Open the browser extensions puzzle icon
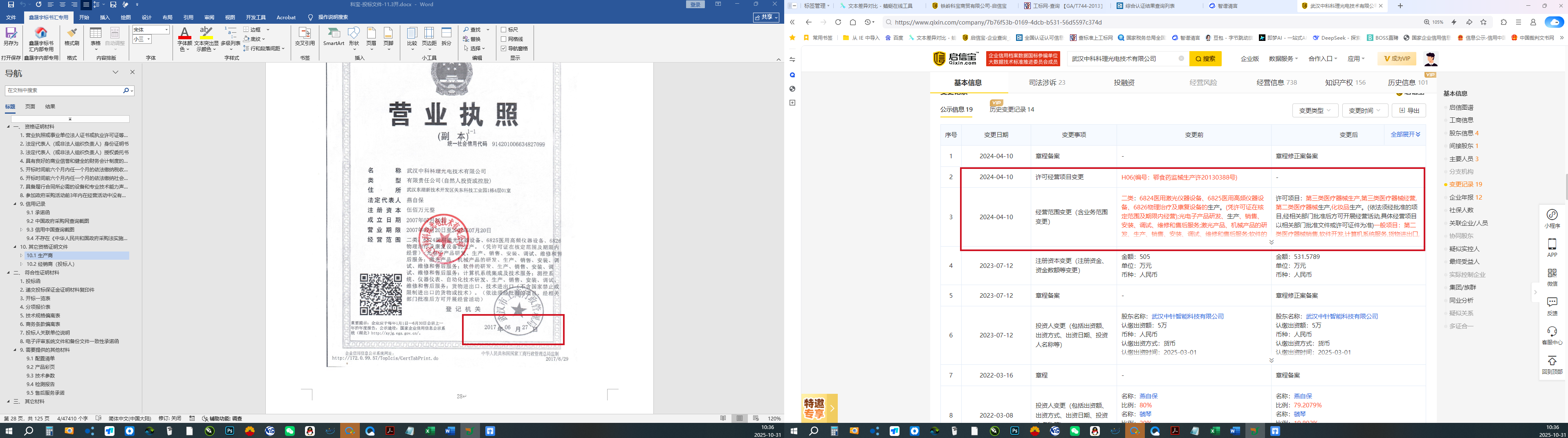Screen dimensions: 1568x438 tap(1504, 22)
